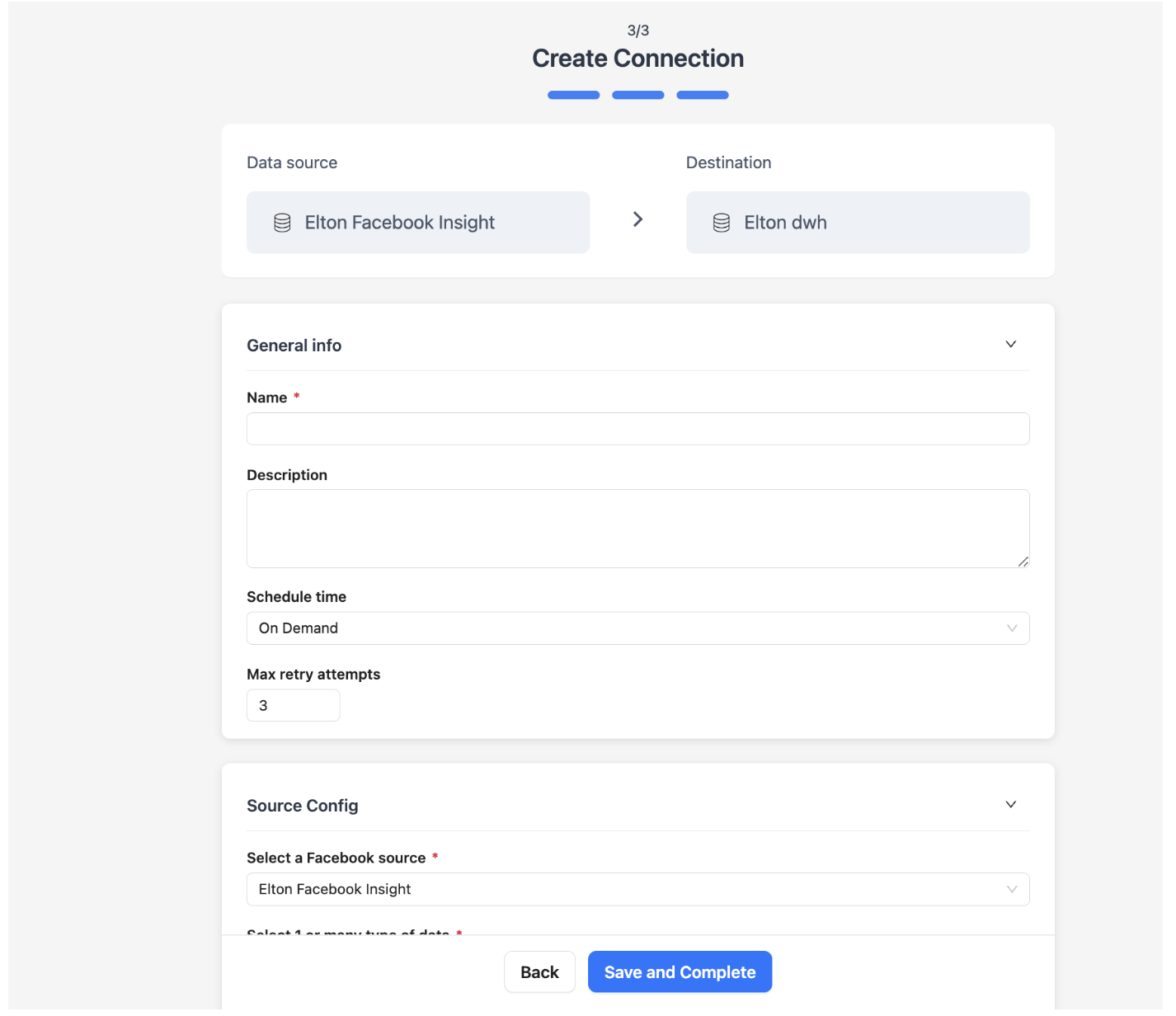The width and height of the screenshot is (1176, 1016).
Task: Click the first step progress bar
Action: 573,96
